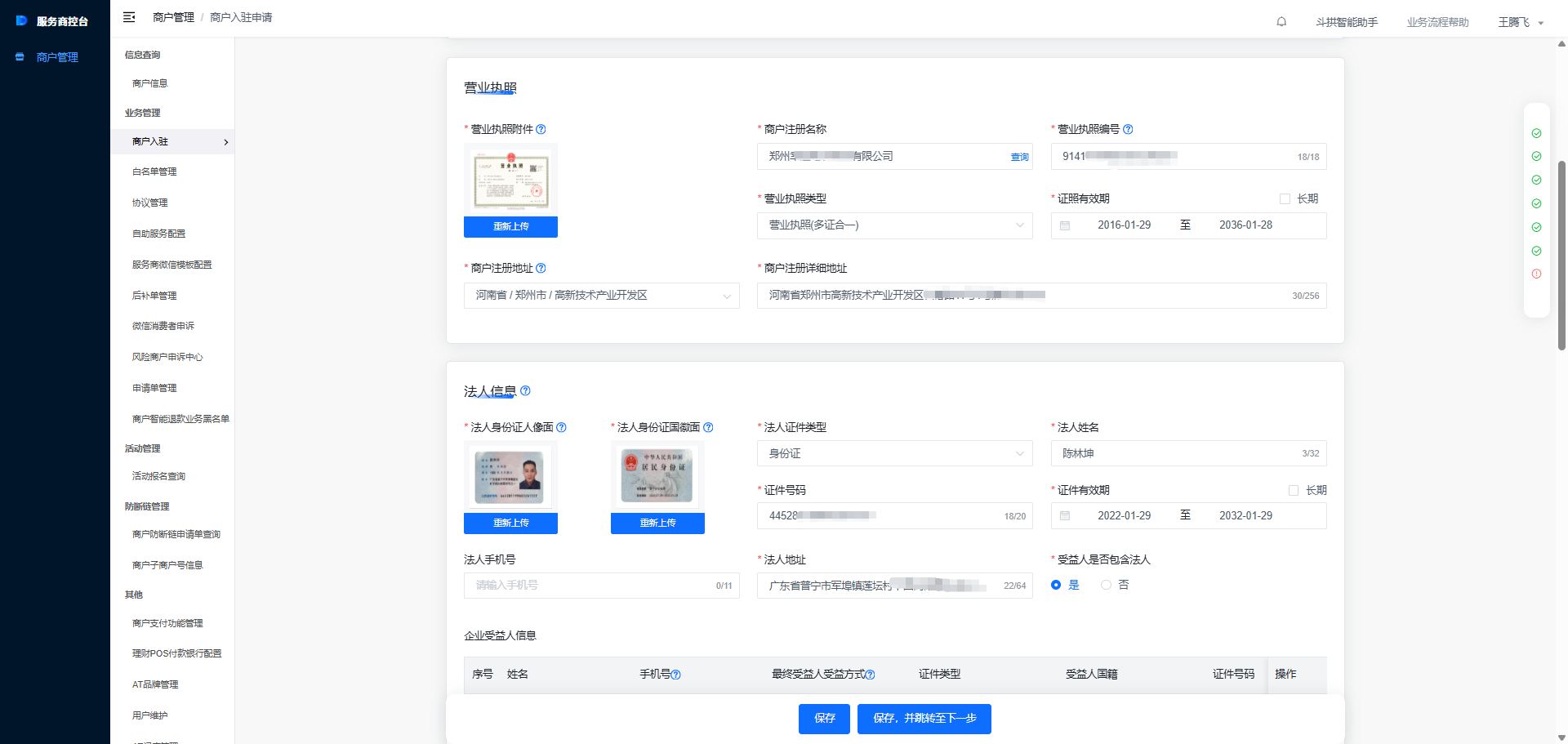Click the 营业执照附件 help question icon
Screen dimensions: 1568x744
pos(541,129)
